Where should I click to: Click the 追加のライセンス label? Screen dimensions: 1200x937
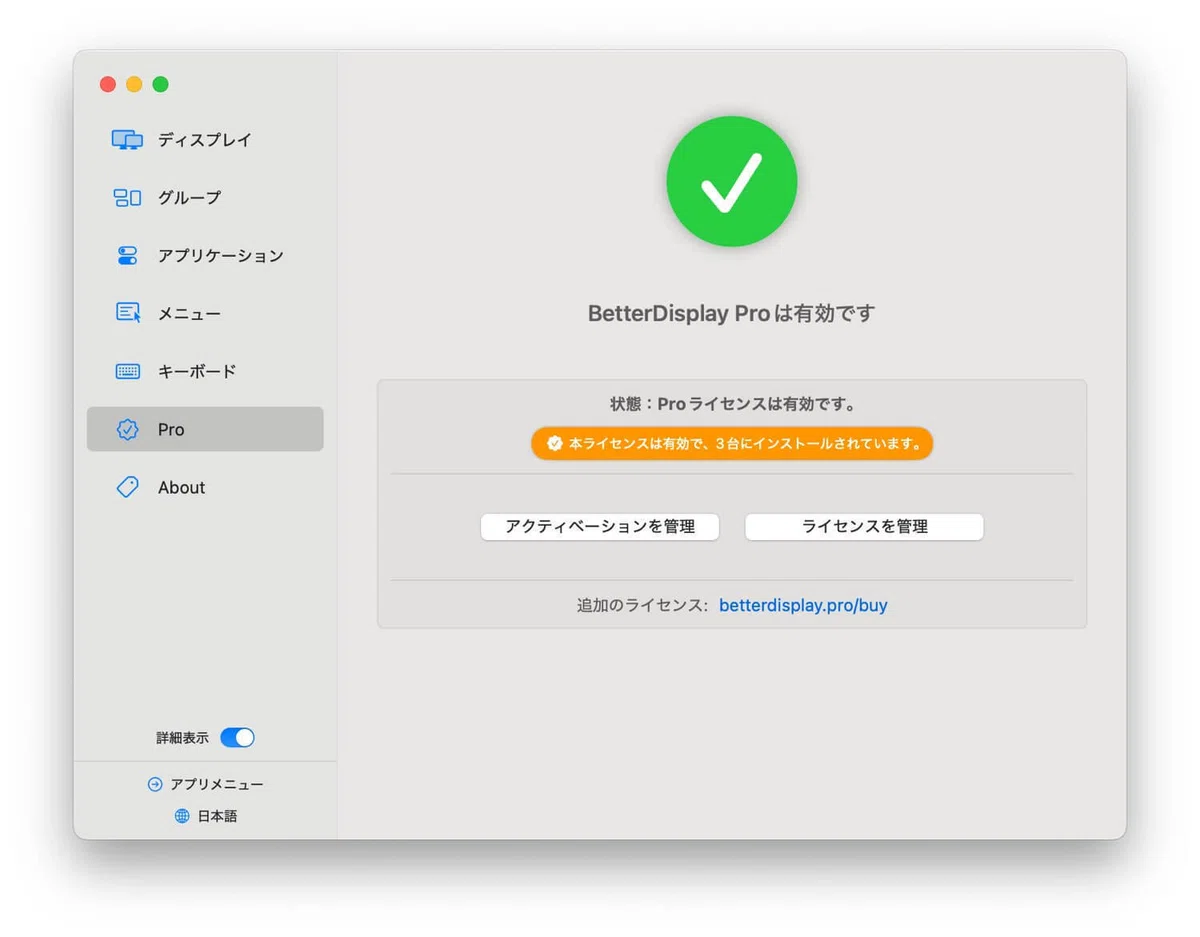pos(642,605)
